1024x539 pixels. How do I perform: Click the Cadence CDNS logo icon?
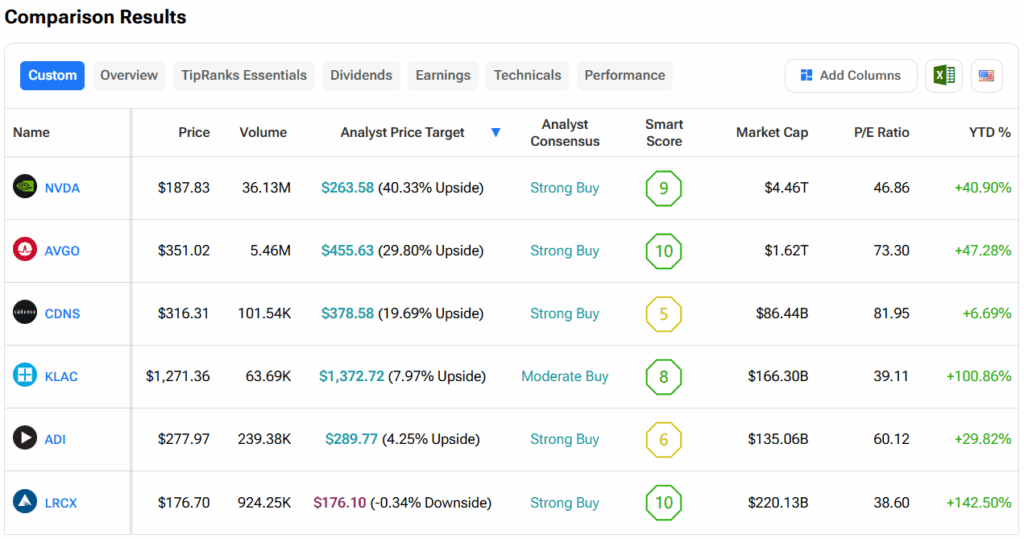point(25,313)
